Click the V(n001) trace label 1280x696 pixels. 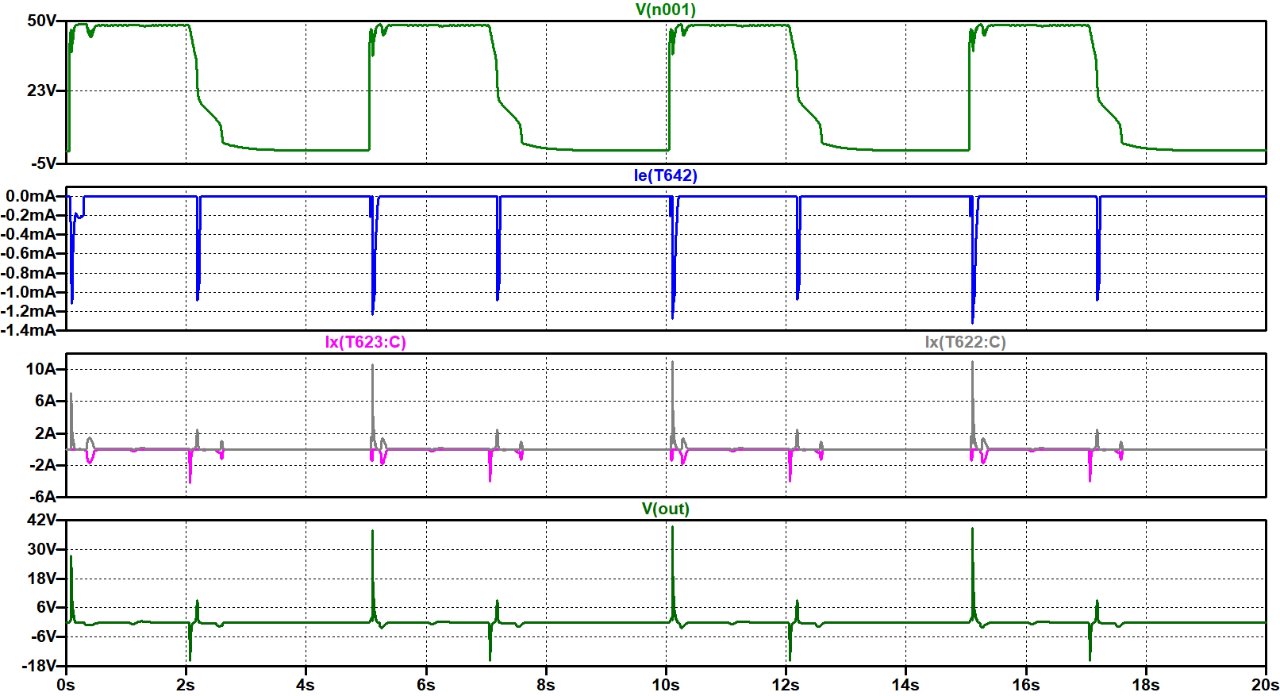click(x=667, y=9)
